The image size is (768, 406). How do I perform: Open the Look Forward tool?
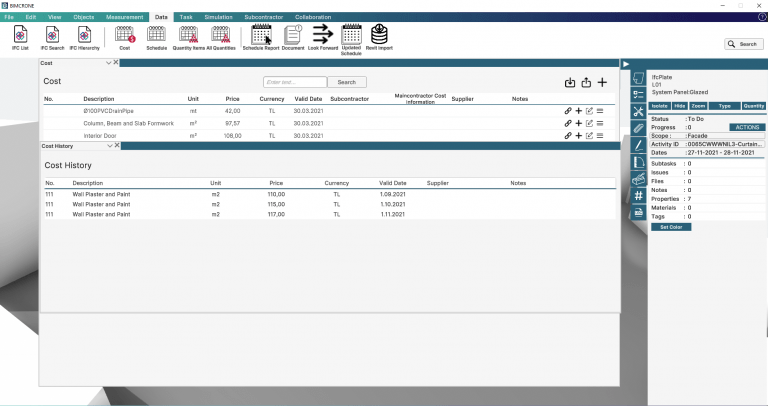pos(322,38)
